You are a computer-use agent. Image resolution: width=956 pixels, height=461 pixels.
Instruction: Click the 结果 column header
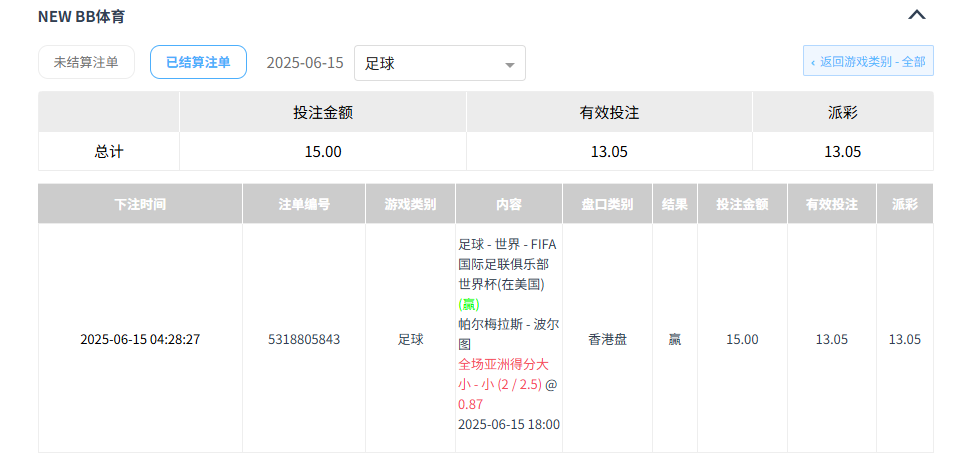pos(675,204)
